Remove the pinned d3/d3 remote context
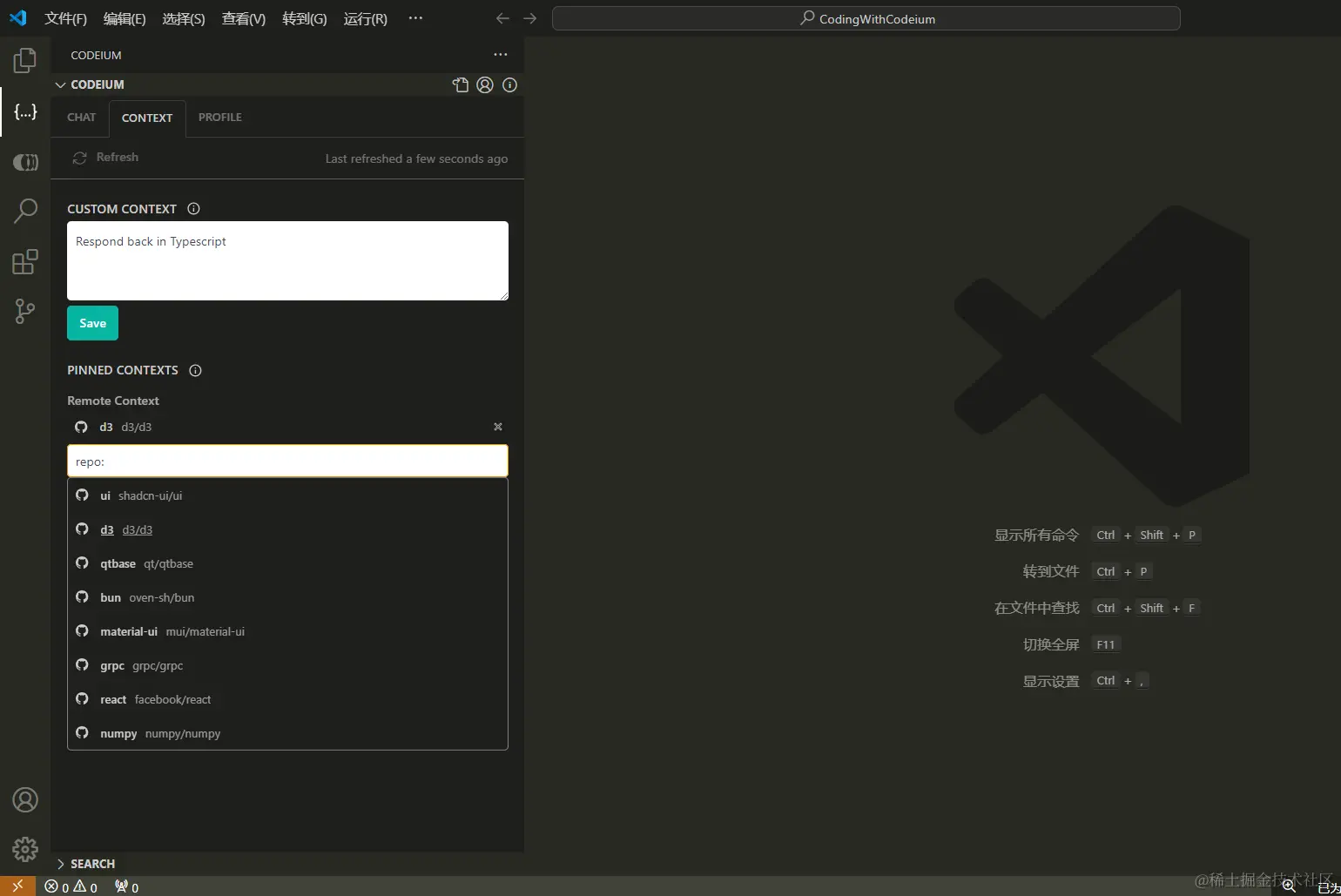The width and height of the screenshot is (1341, 896). [498, 427]
